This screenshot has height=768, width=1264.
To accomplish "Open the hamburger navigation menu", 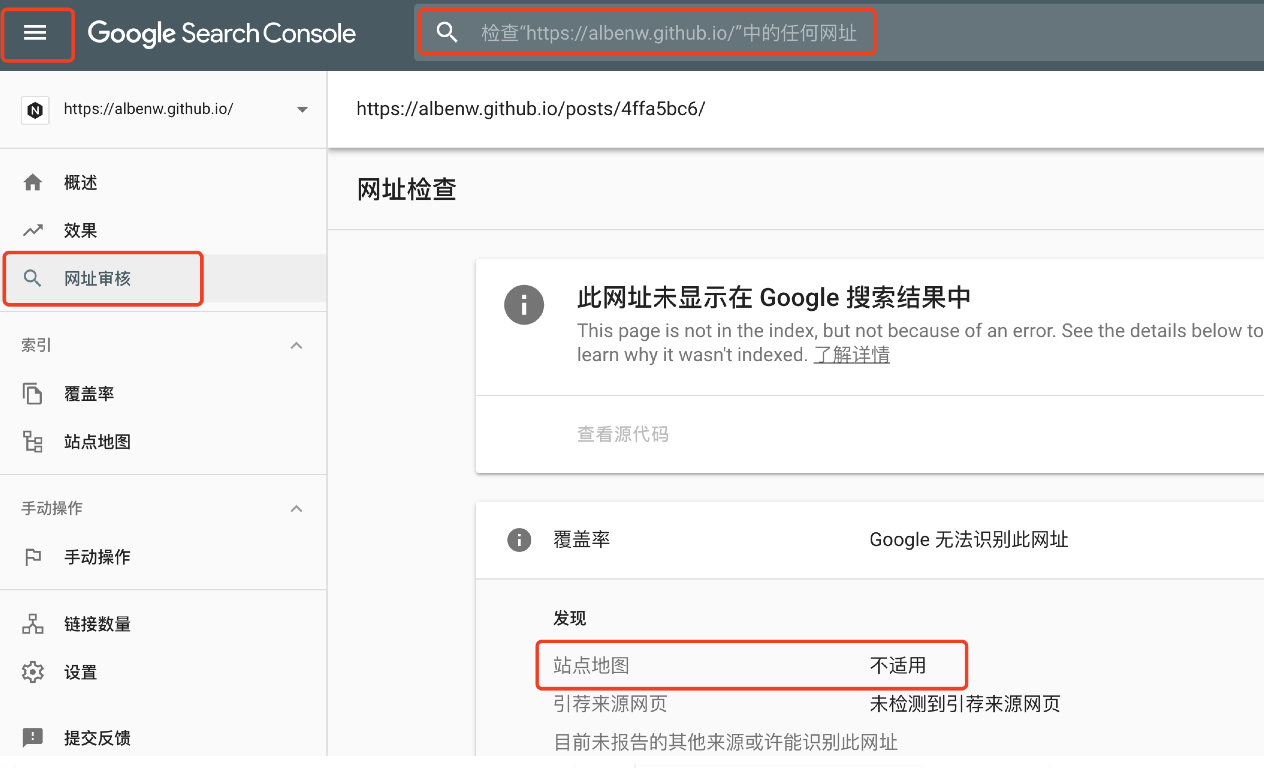I will click(x=36, y=33).
